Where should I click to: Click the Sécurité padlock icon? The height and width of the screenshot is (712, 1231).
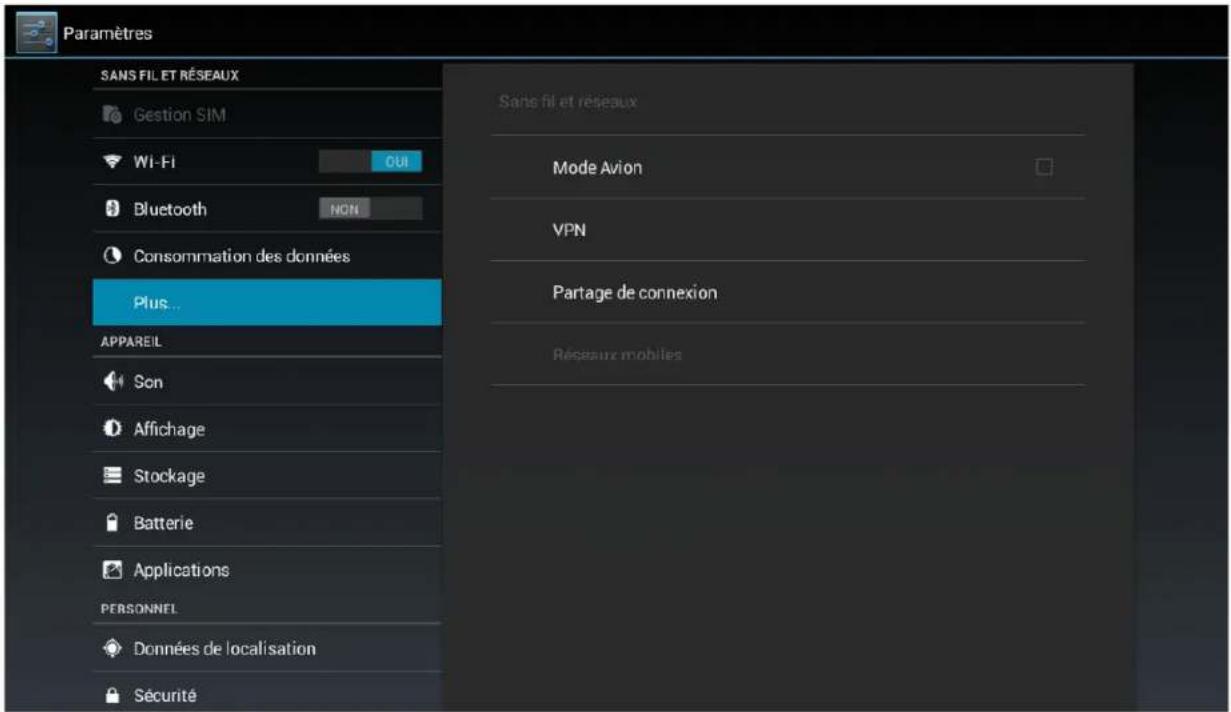click(x=112, y=695)
